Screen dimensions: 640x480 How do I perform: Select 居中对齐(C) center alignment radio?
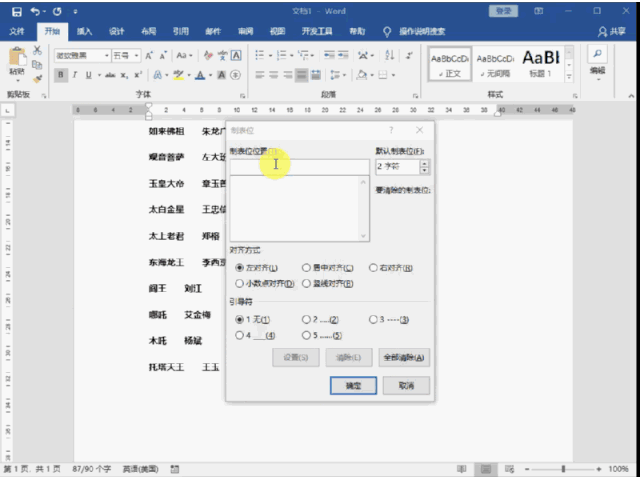click(306, 268)
